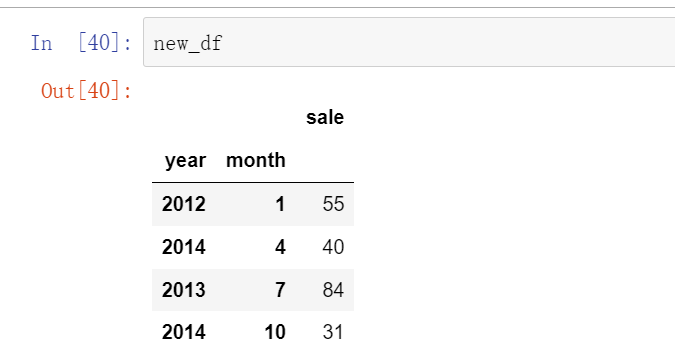Select the month 1 index cell
675x362 pixels.
[x=280, y=204]
